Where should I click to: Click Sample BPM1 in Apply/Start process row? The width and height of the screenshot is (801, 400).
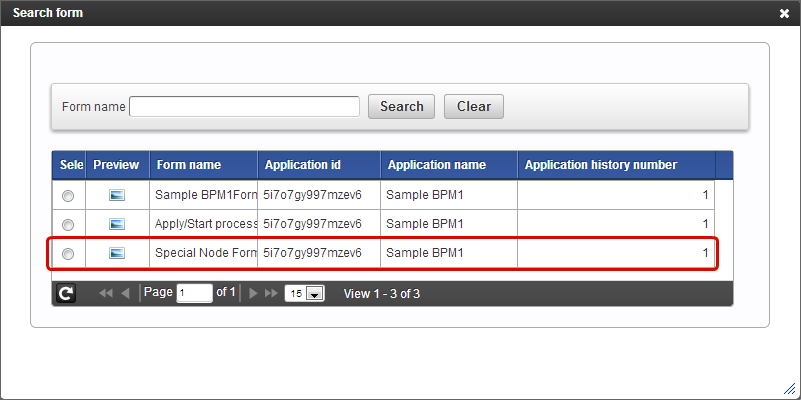point(449,224)
